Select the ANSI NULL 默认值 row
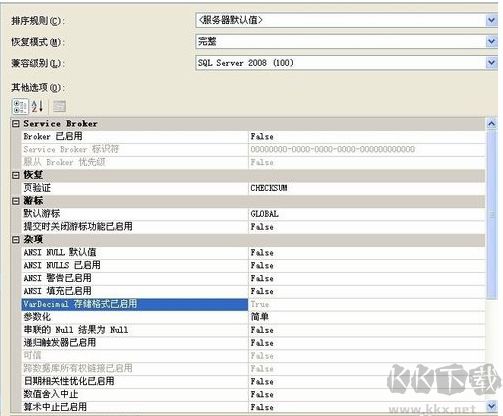 coord(254,252)
